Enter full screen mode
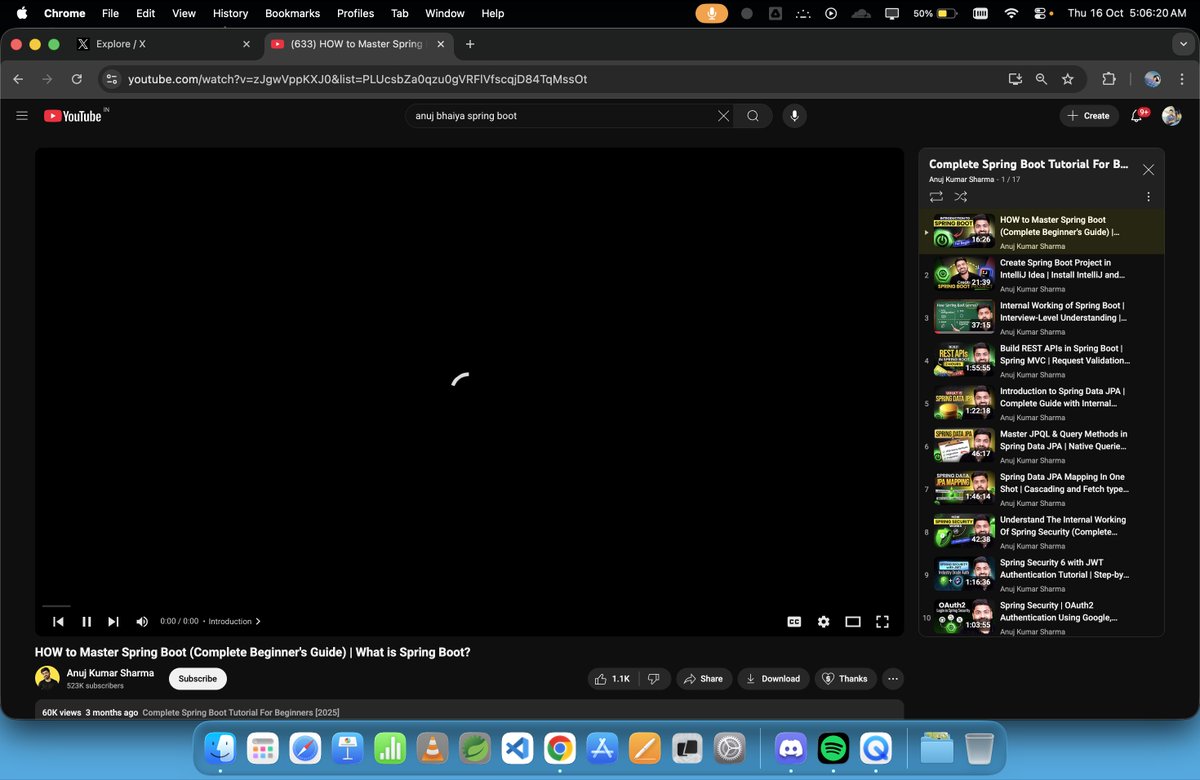Viewport: 1200px width, 780px height. tap(882, 621)
